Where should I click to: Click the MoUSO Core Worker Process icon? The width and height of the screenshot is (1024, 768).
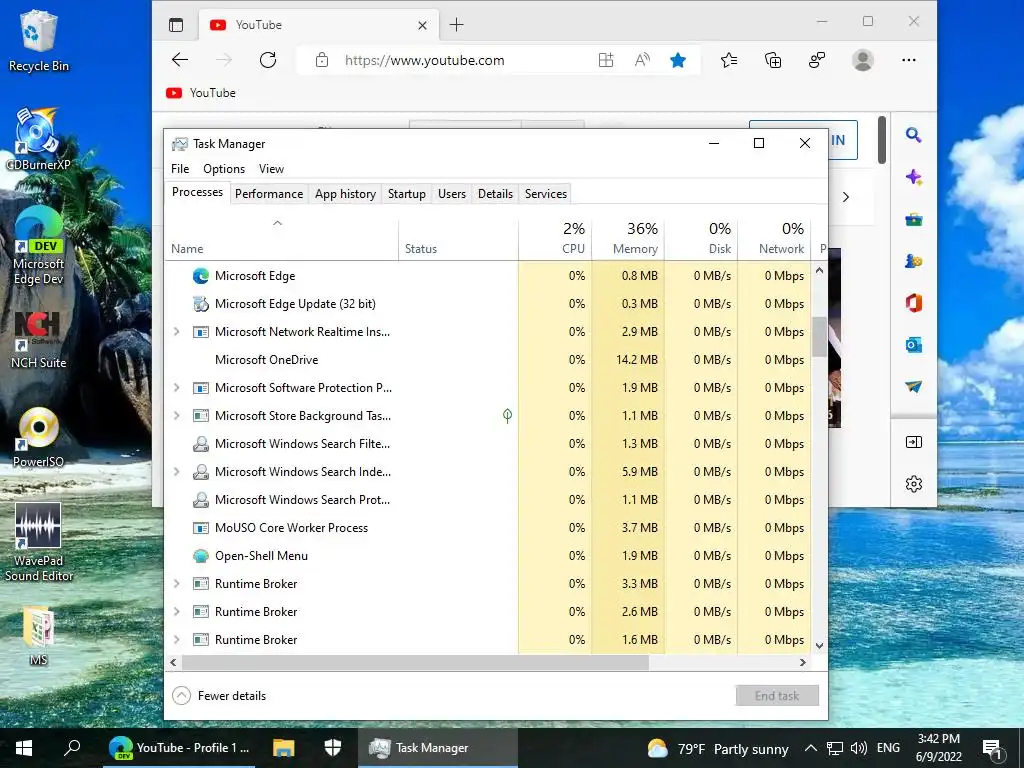click(x=200, y=528)
